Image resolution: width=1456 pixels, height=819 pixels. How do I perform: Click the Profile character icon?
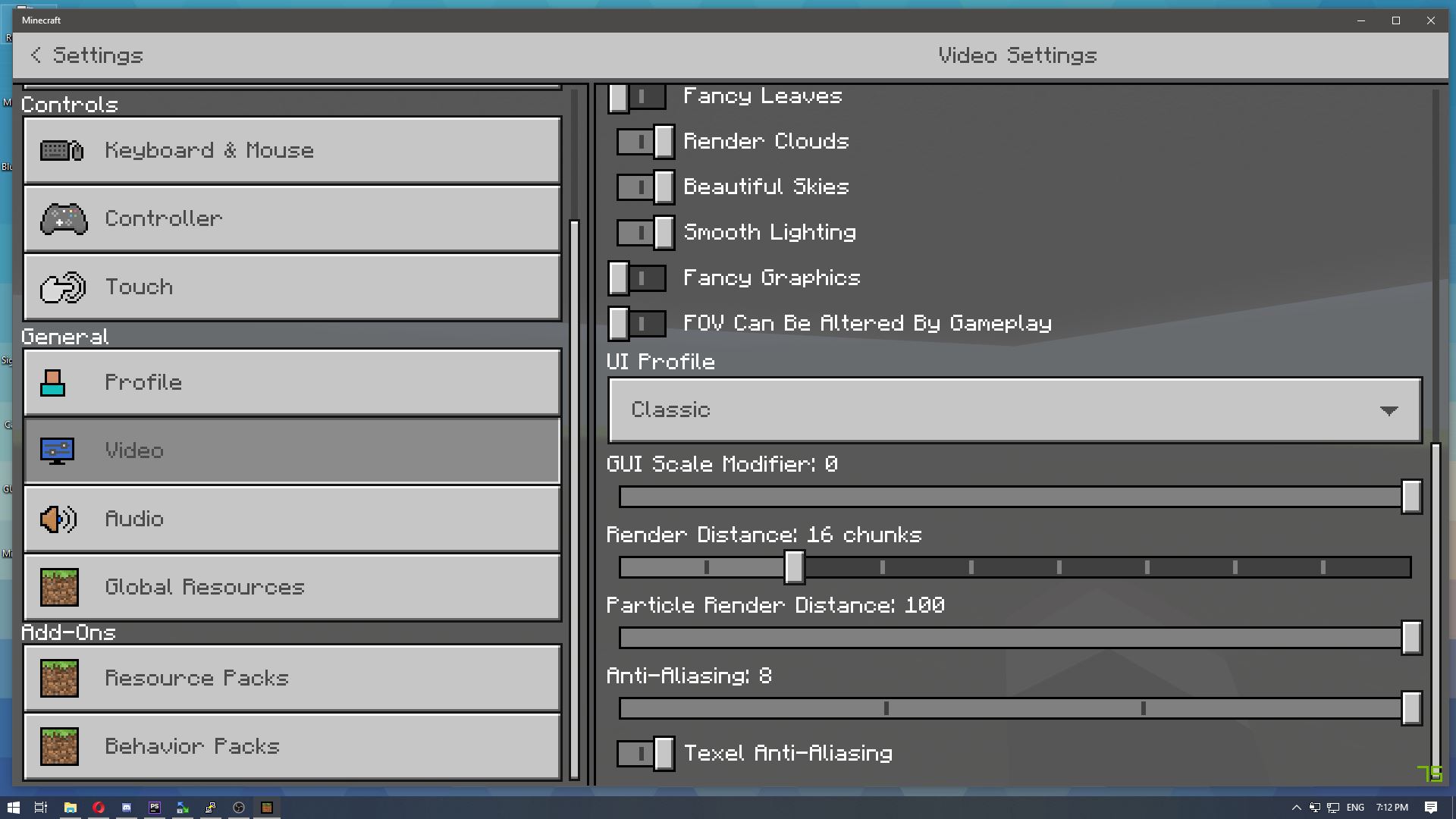tap(53, 383)
